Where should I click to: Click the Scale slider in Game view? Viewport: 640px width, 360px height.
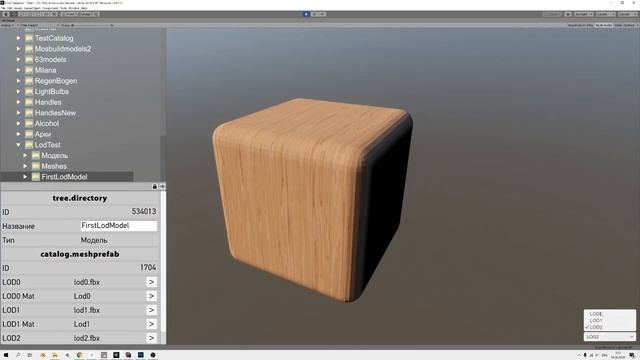coord(92,25)
